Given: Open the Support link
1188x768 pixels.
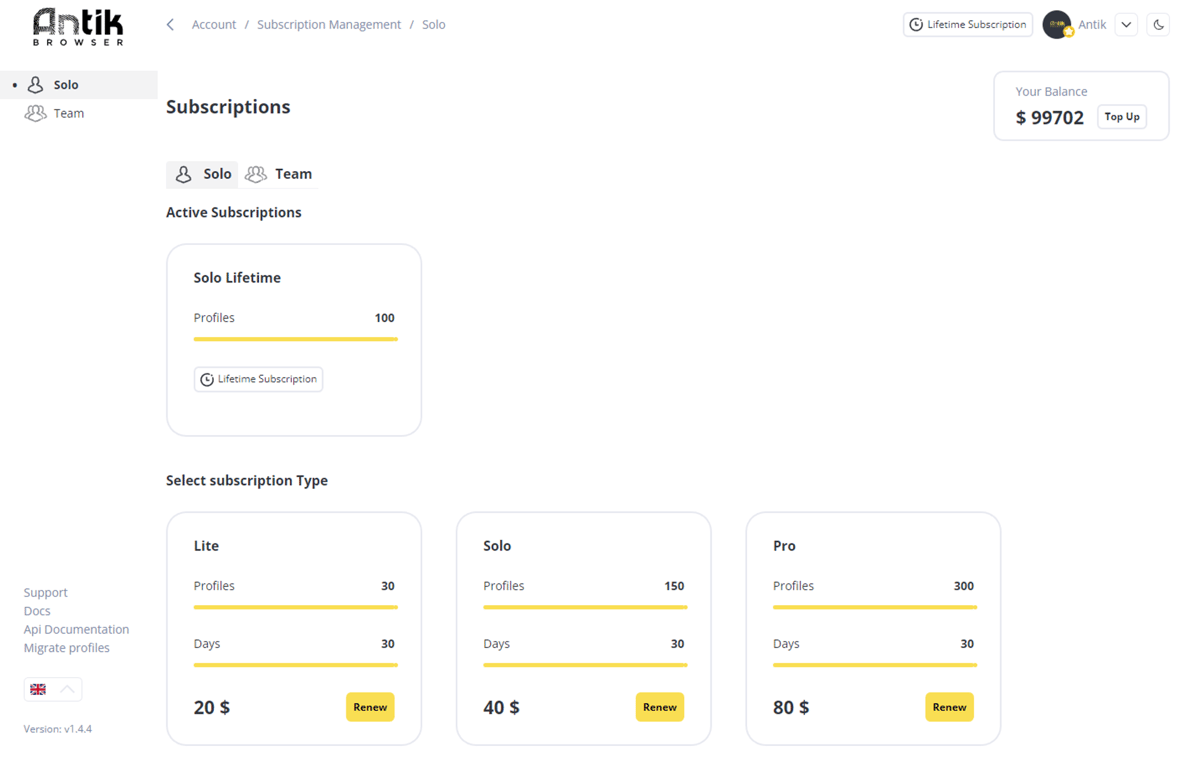Looking at the screenshot, I should coord(45,592).
